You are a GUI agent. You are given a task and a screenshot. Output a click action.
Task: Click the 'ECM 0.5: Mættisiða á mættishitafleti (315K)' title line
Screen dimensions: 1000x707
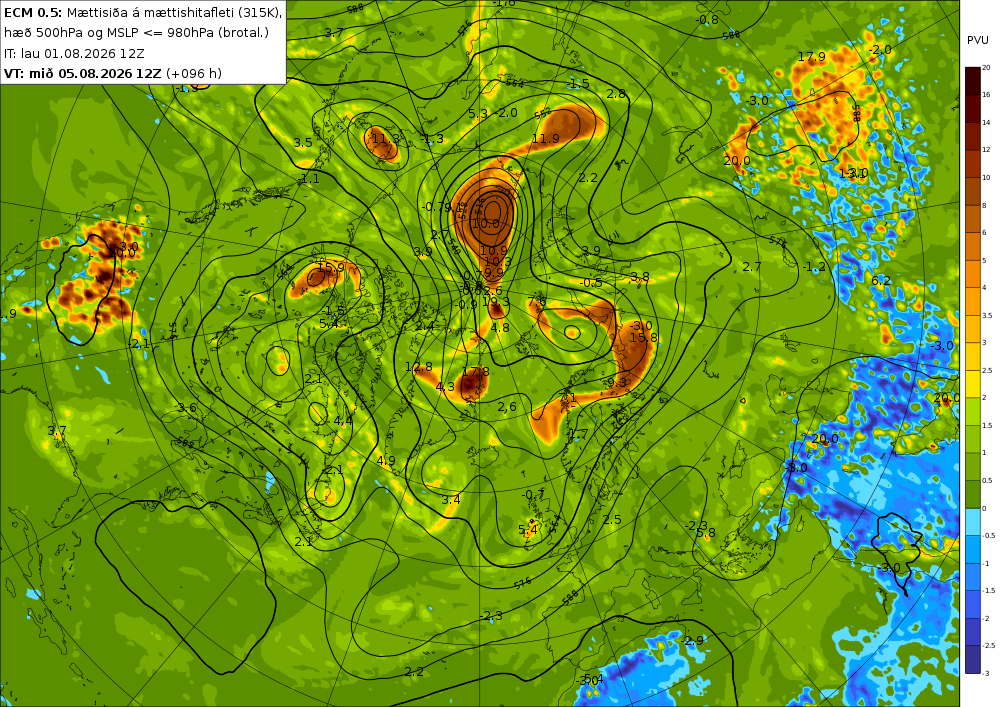(x=142, y=11)
